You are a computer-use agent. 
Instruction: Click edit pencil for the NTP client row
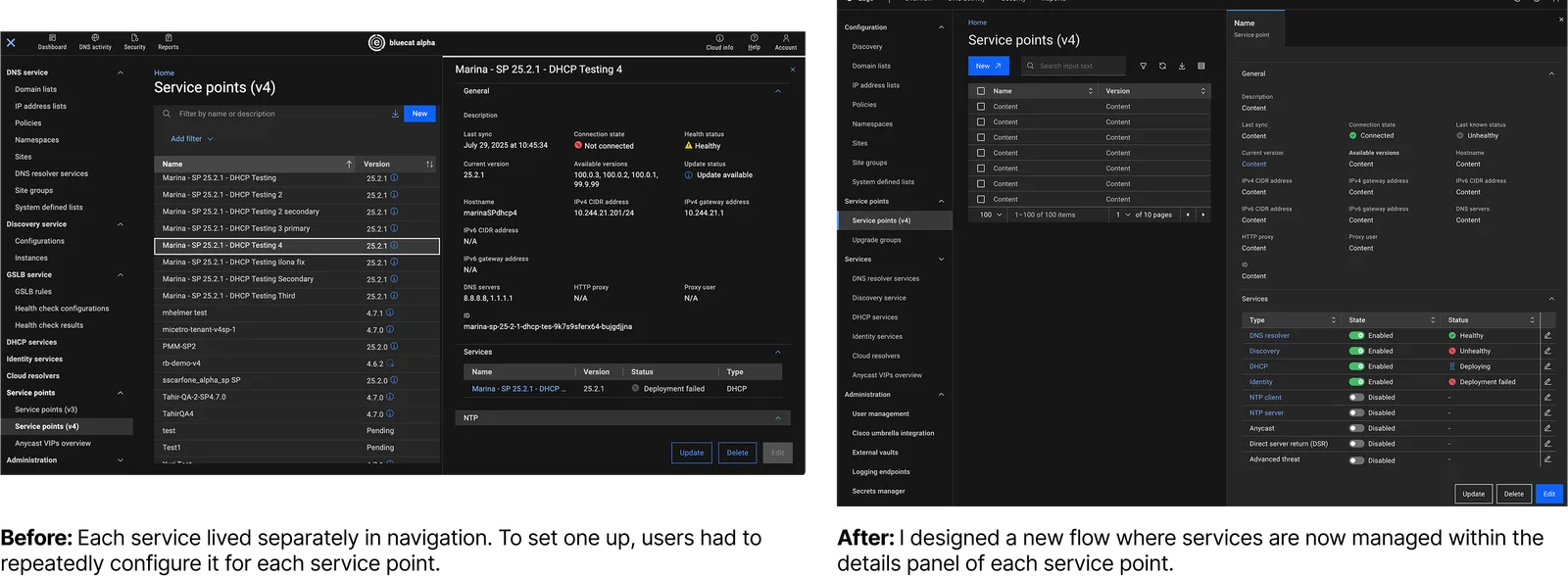tap(1547, 397)
